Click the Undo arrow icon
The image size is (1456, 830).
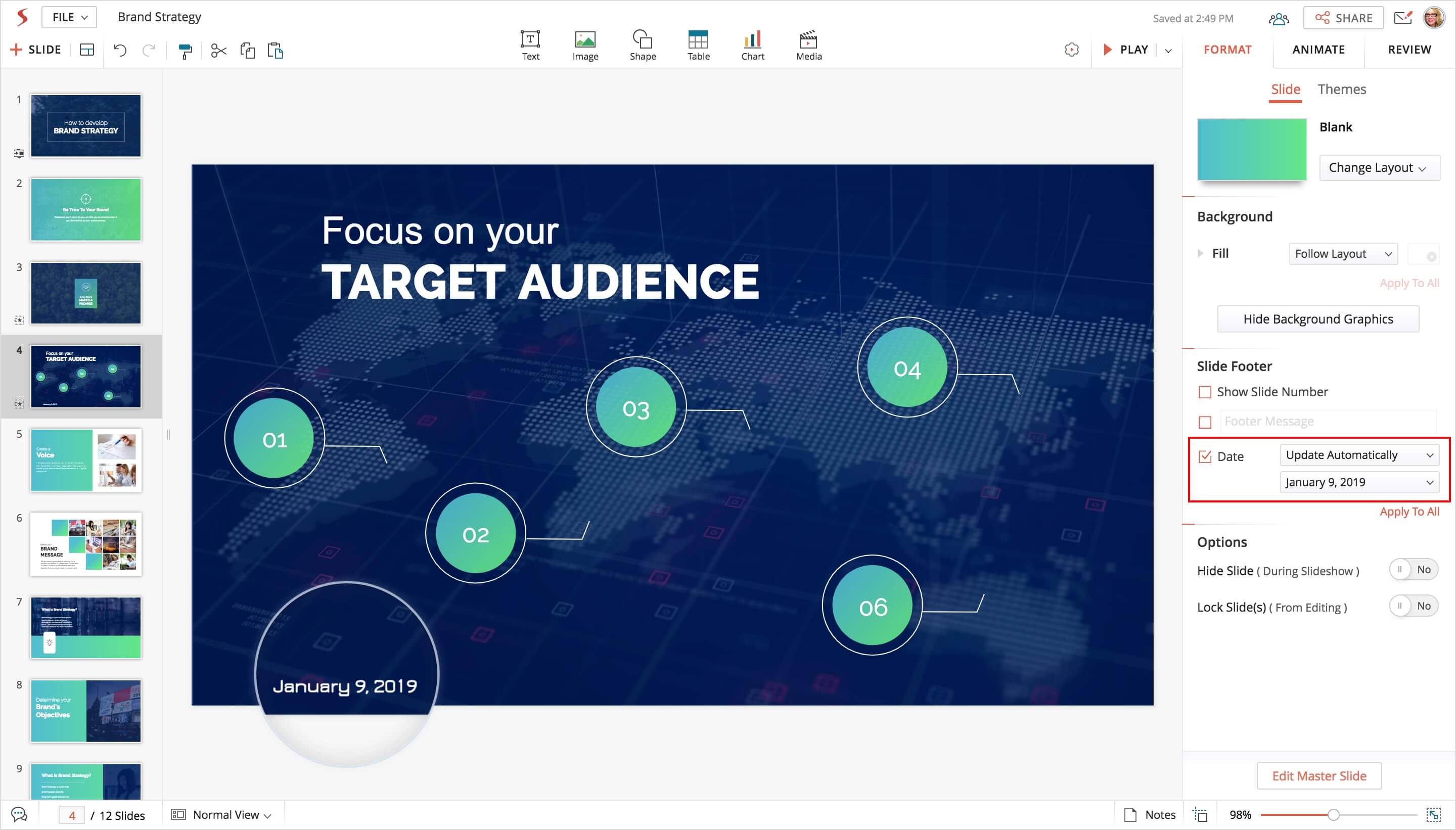click(x=120, y=50)
